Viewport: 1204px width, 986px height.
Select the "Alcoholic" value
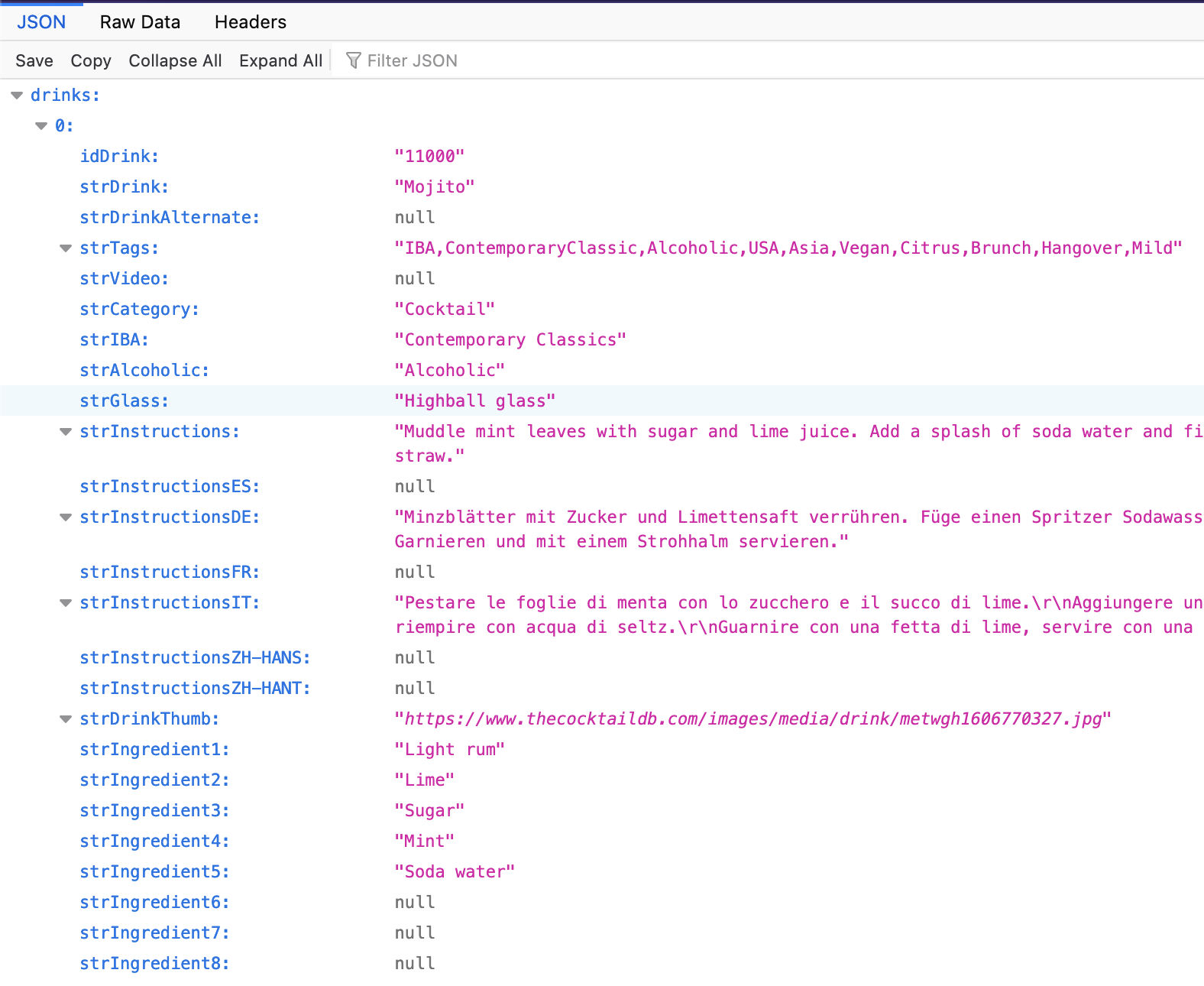(x=450, y=370)
